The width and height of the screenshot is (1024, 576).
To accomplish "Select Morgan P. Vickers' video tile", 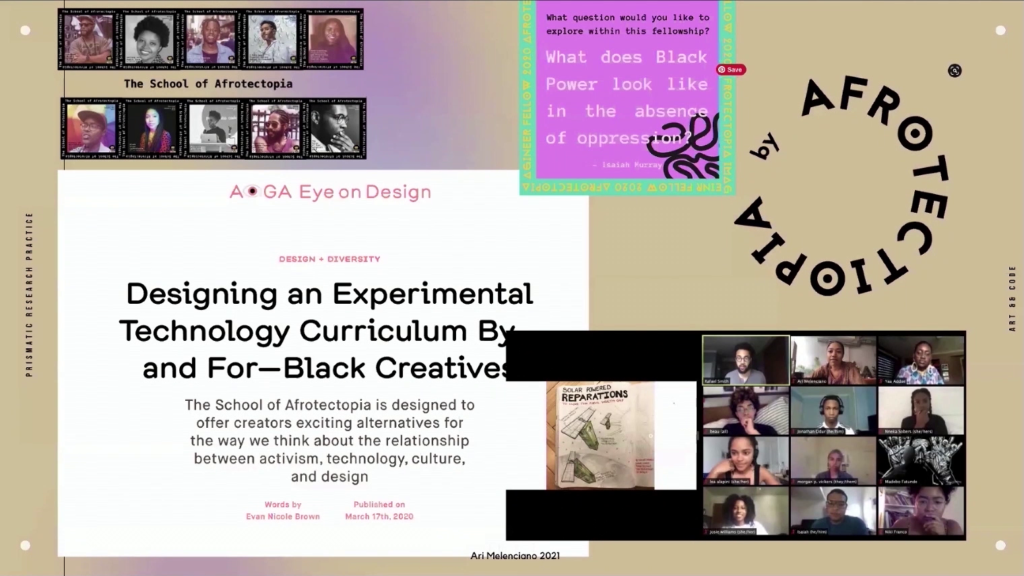I will (x=833, y=461).
